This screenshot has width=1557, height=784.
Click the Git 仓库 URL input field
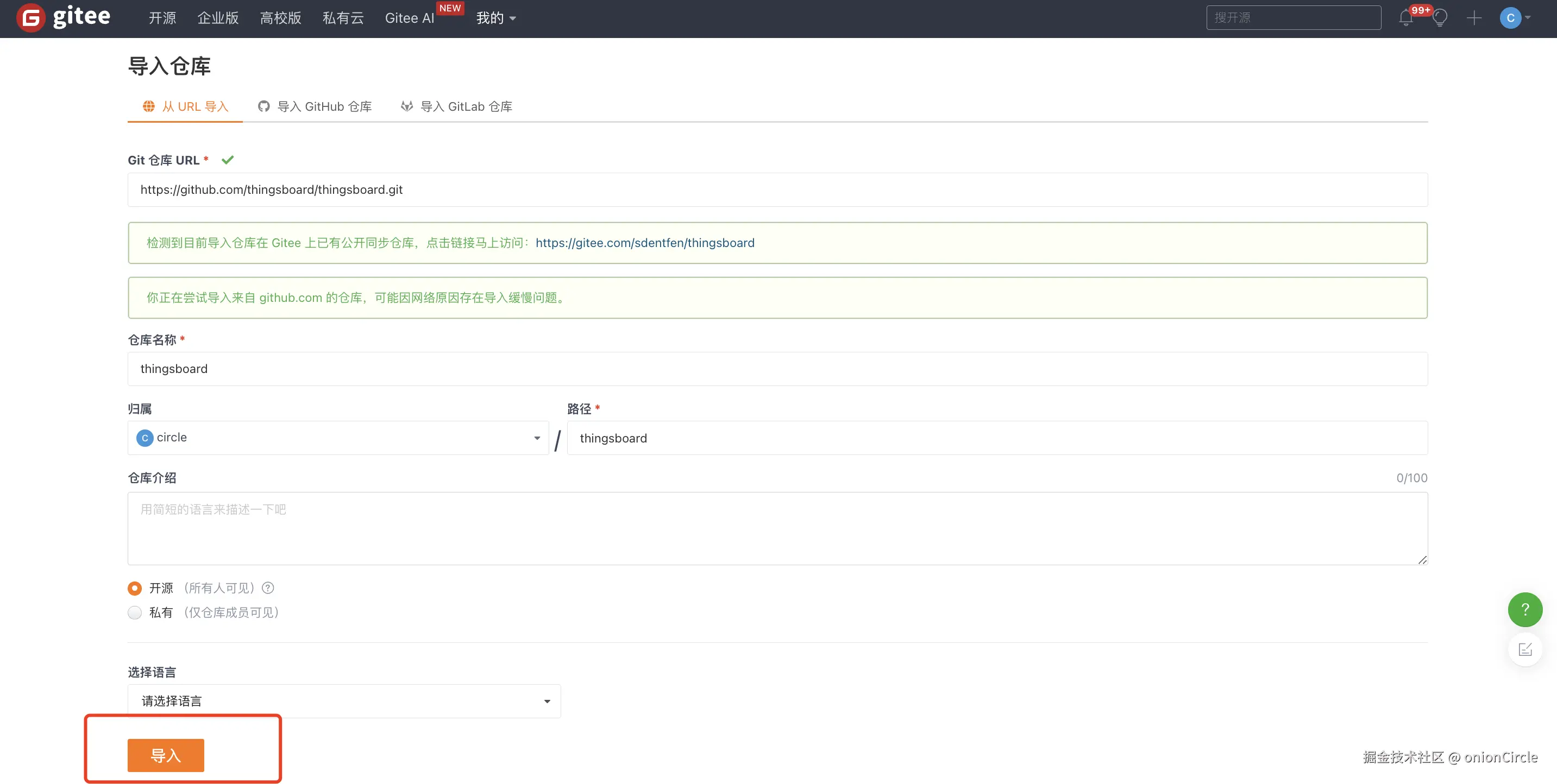coord(777,189)
